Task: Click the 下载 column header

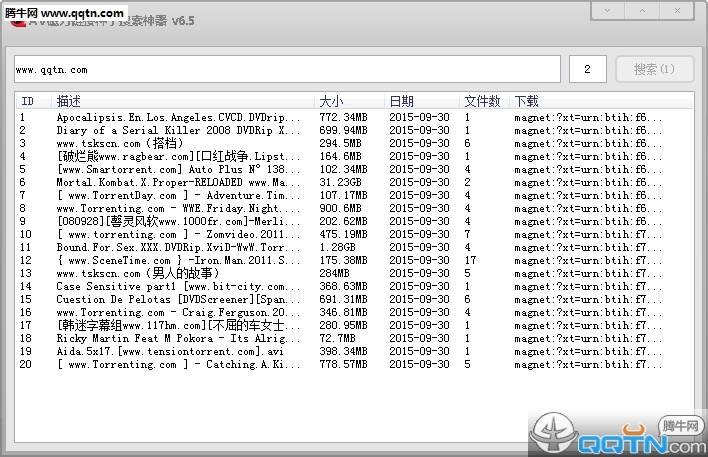Action: coord(526,101)
